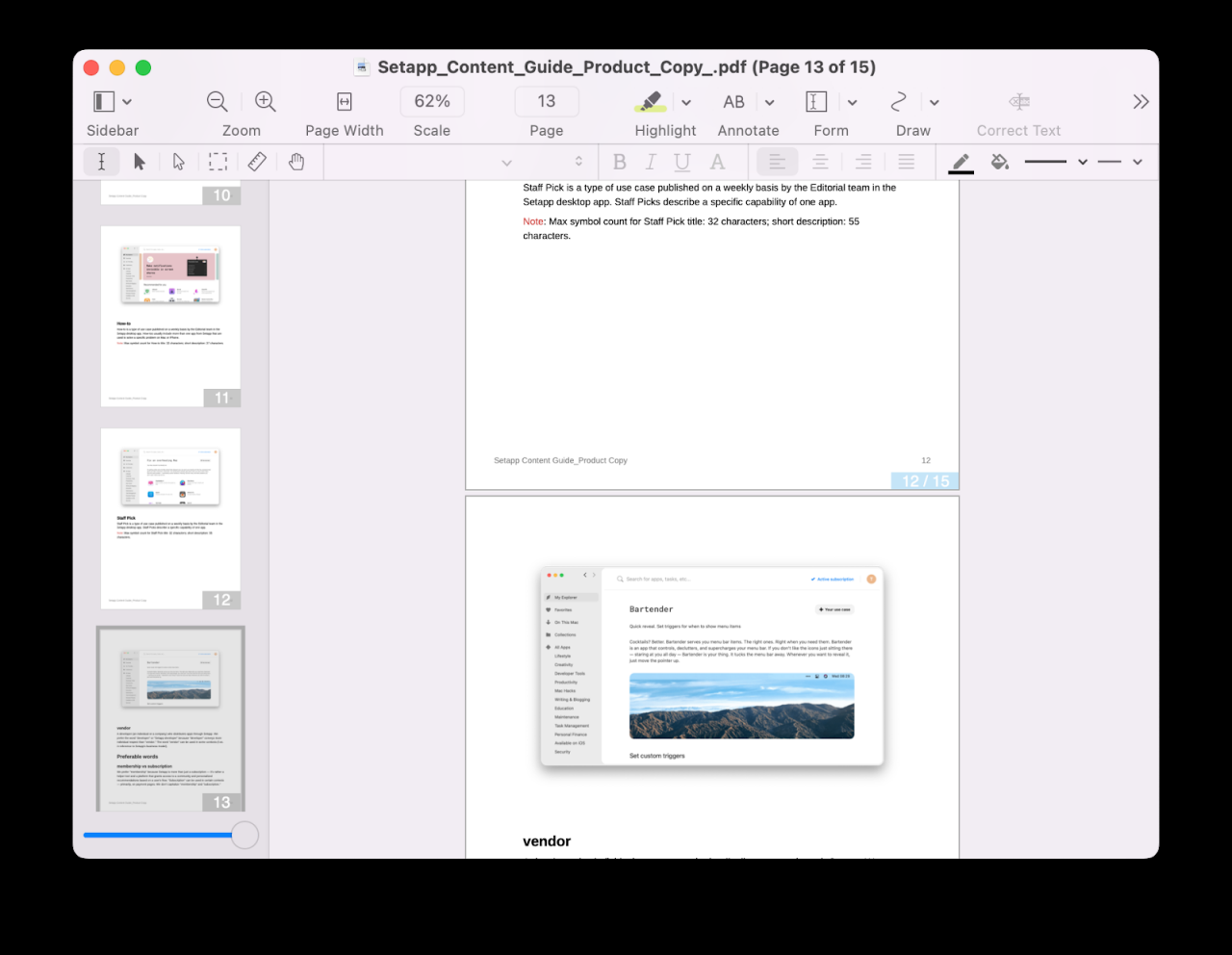Click the PDF file icon in title bar
The height and width of the screenshot is (955, 1232).
(362, 67)
